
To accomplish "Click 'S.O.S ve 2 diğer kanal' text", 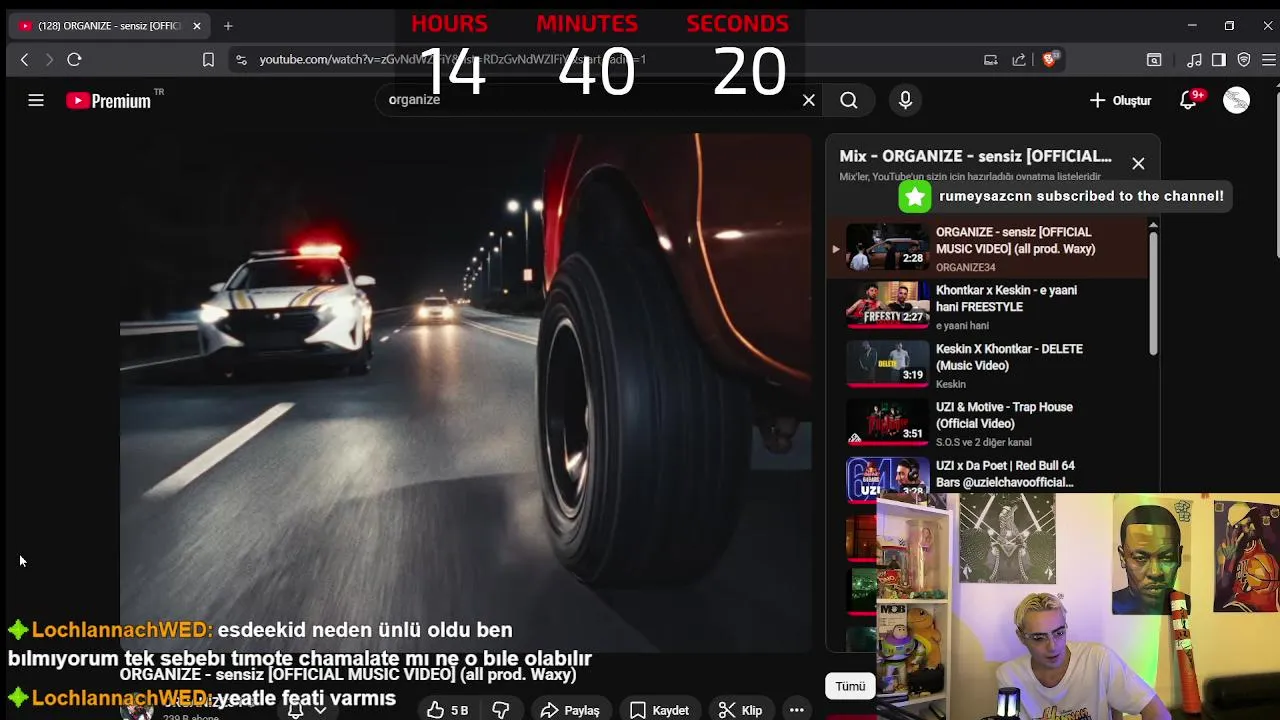I will (984, 442).
